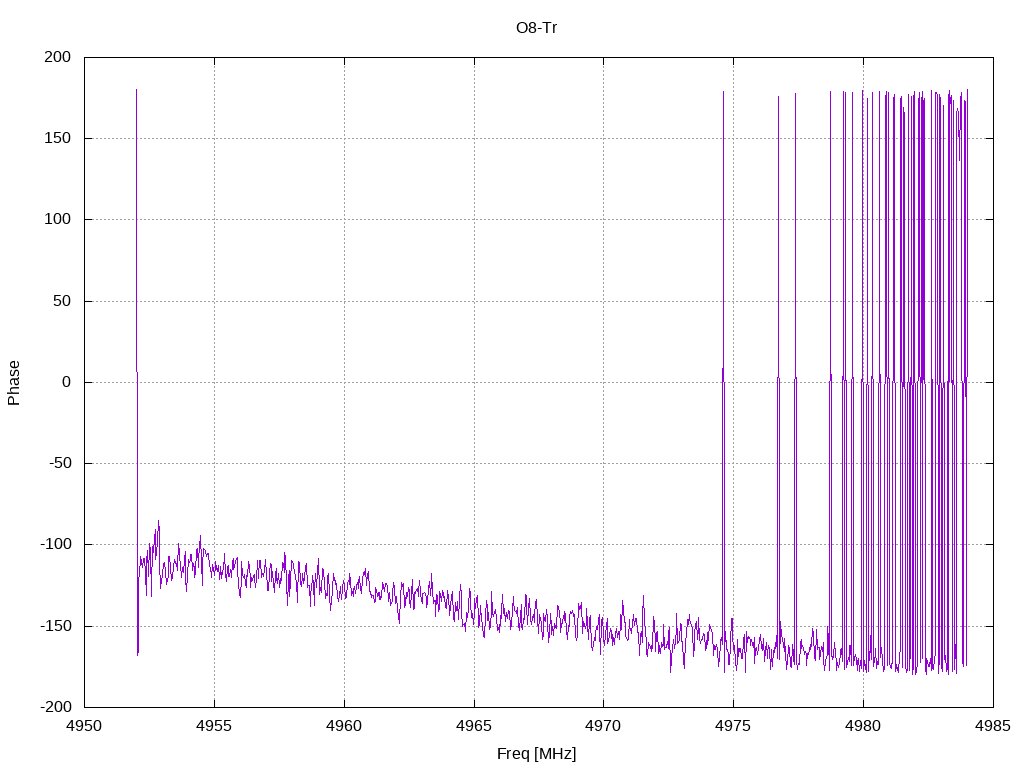The width and height of the screenshot is (1024, 768).
Task: Click the y-axis tick label 0
Action: coord(67,382)
